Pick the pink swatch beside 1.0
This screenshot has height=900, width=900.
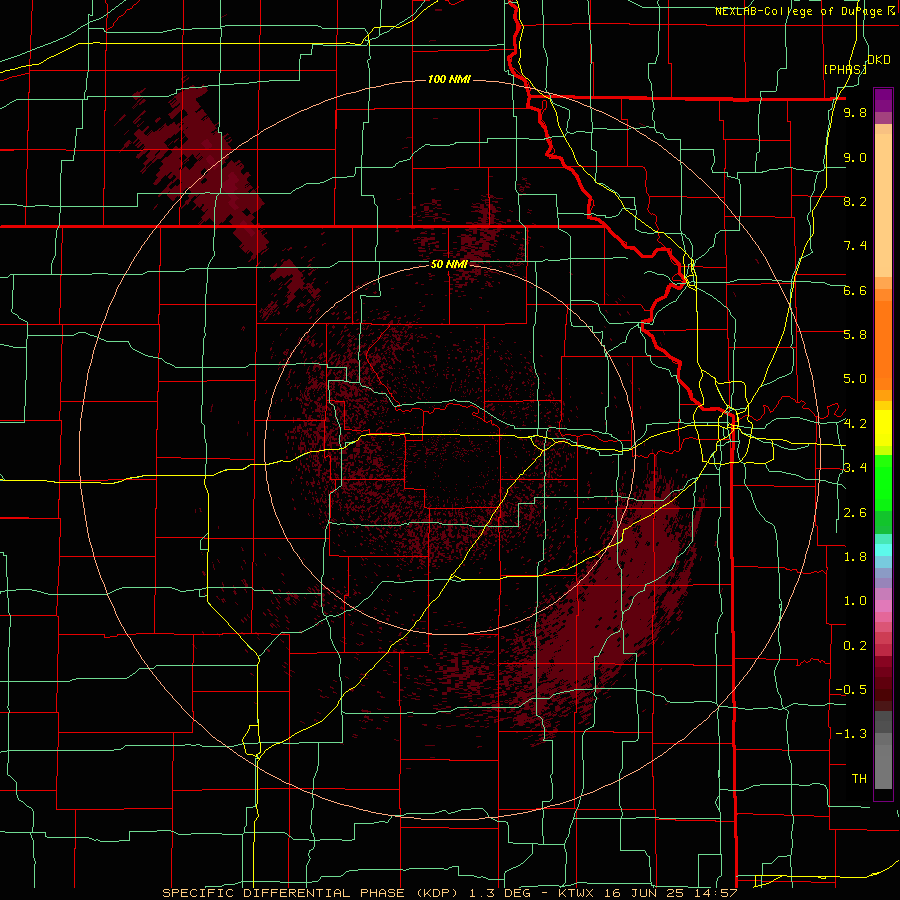coord(883,605)
